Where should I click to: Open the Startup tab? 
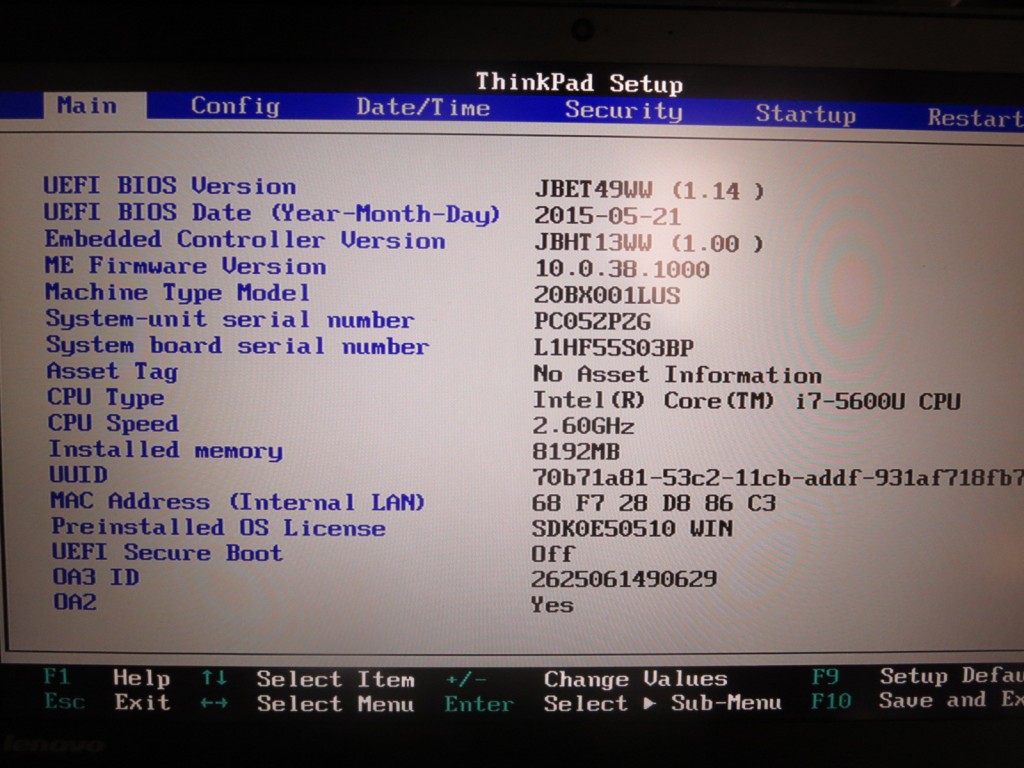tap(805, 114)
